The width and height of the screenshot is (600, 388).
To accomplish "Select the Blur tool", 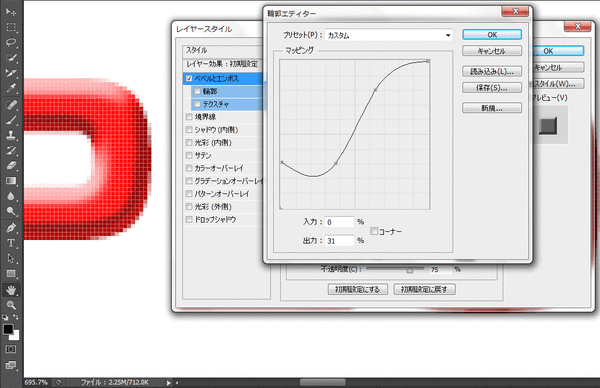I will click(x=11, y=196).
